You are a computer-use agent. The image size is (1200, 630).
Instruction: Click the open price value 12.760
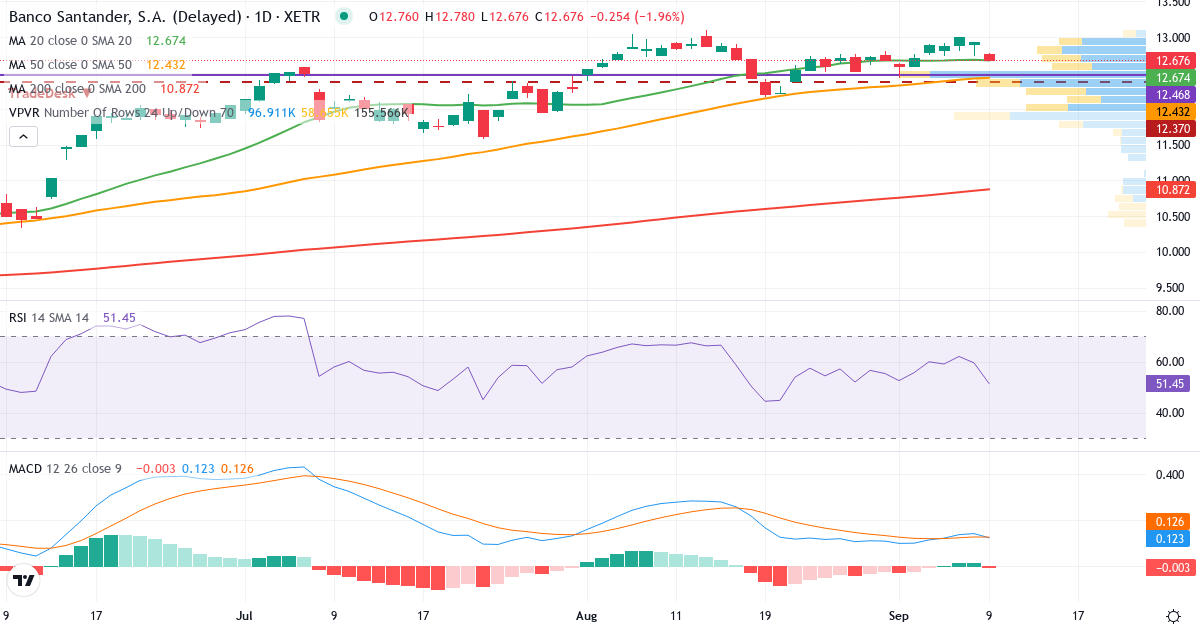point(400,17)
